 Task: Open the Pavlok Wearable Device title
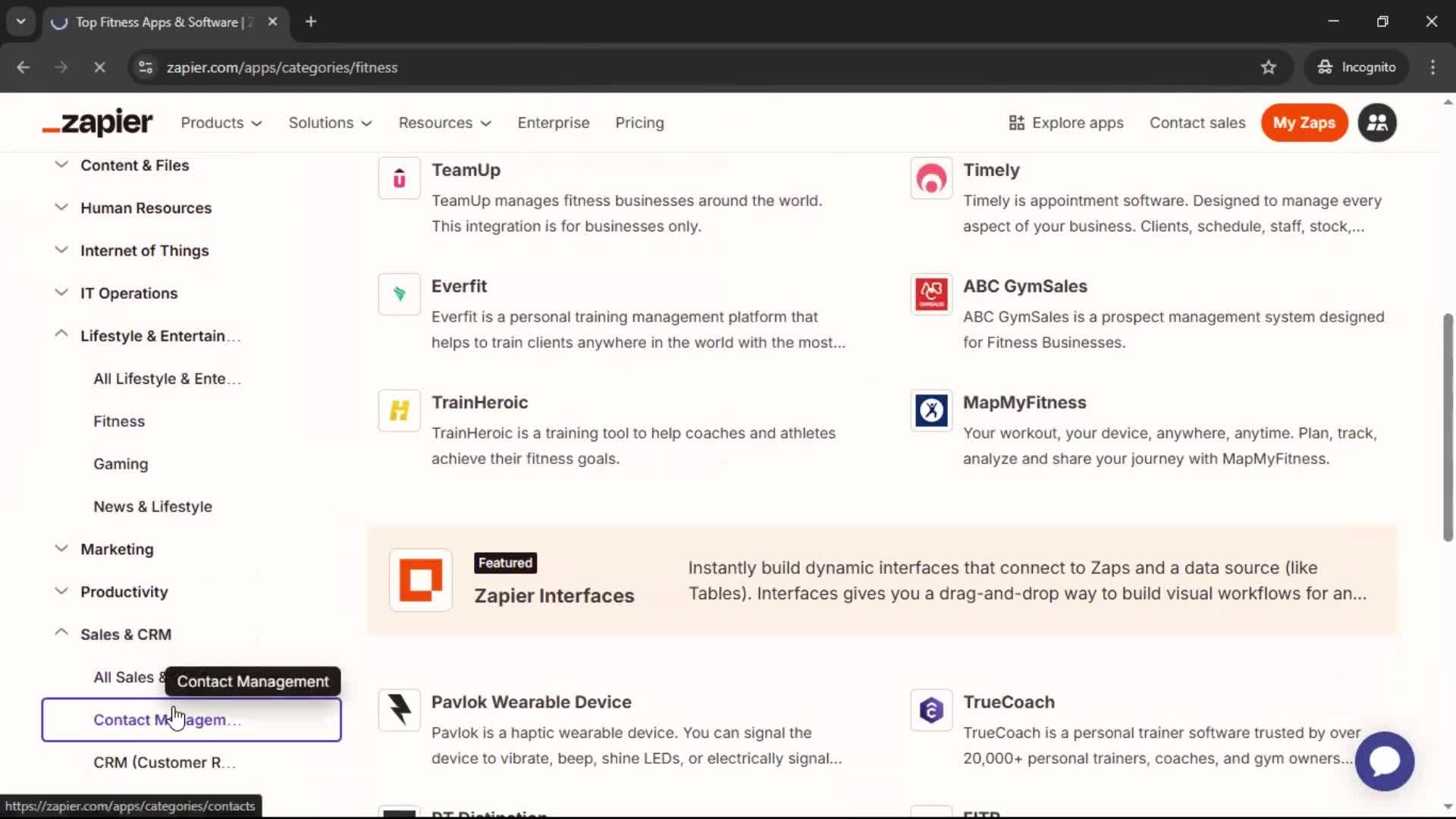pyautogui.click(x=531, y=701)
